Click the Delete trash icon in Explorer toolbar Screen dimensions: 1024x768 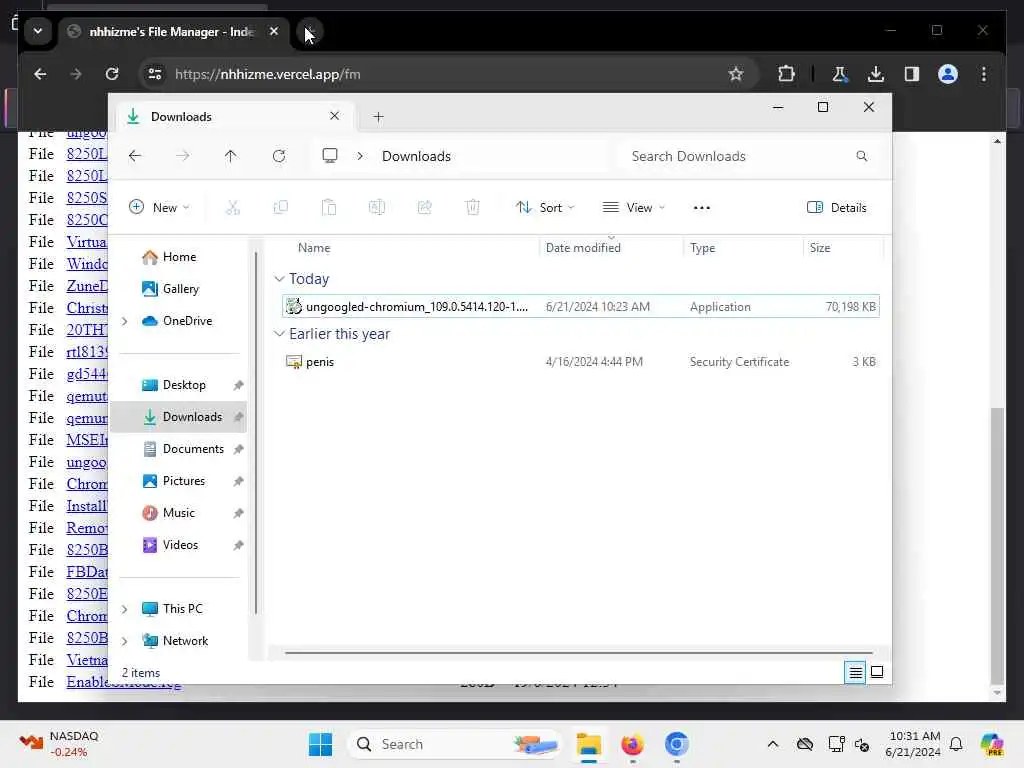click(473, 208)
